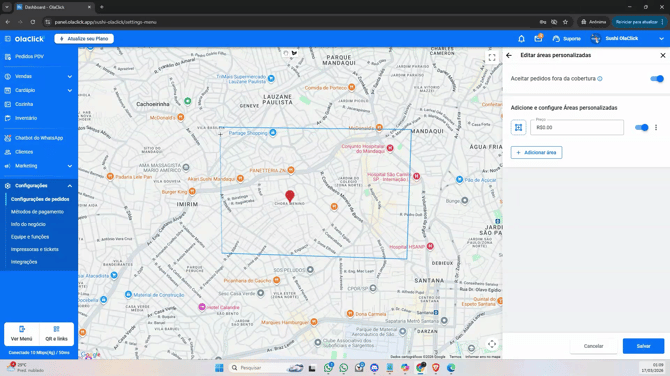Click the red location pin at Chora Menino
The image size is (670, 376).
click(x=290, y=196)
